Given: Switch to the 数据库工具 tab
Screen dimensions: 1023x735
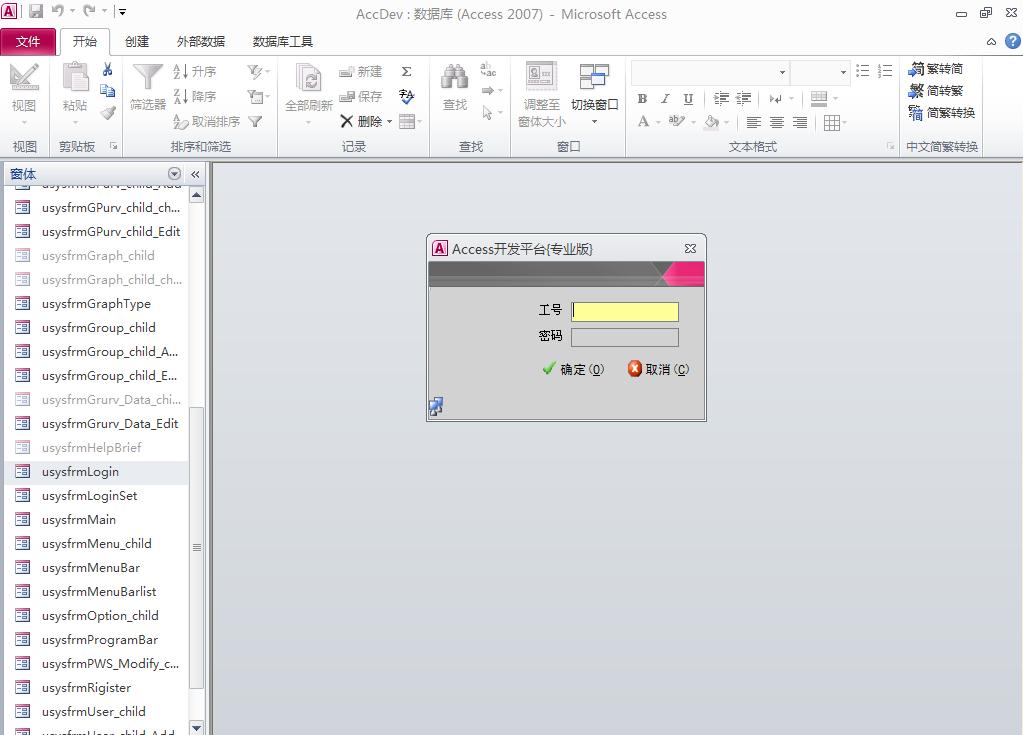Looking at the screenshot, I should point(282,42).
